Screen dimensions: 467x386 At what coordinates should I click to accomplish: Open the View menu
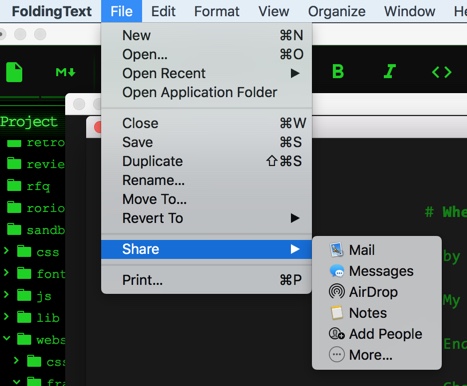(274, 11)
